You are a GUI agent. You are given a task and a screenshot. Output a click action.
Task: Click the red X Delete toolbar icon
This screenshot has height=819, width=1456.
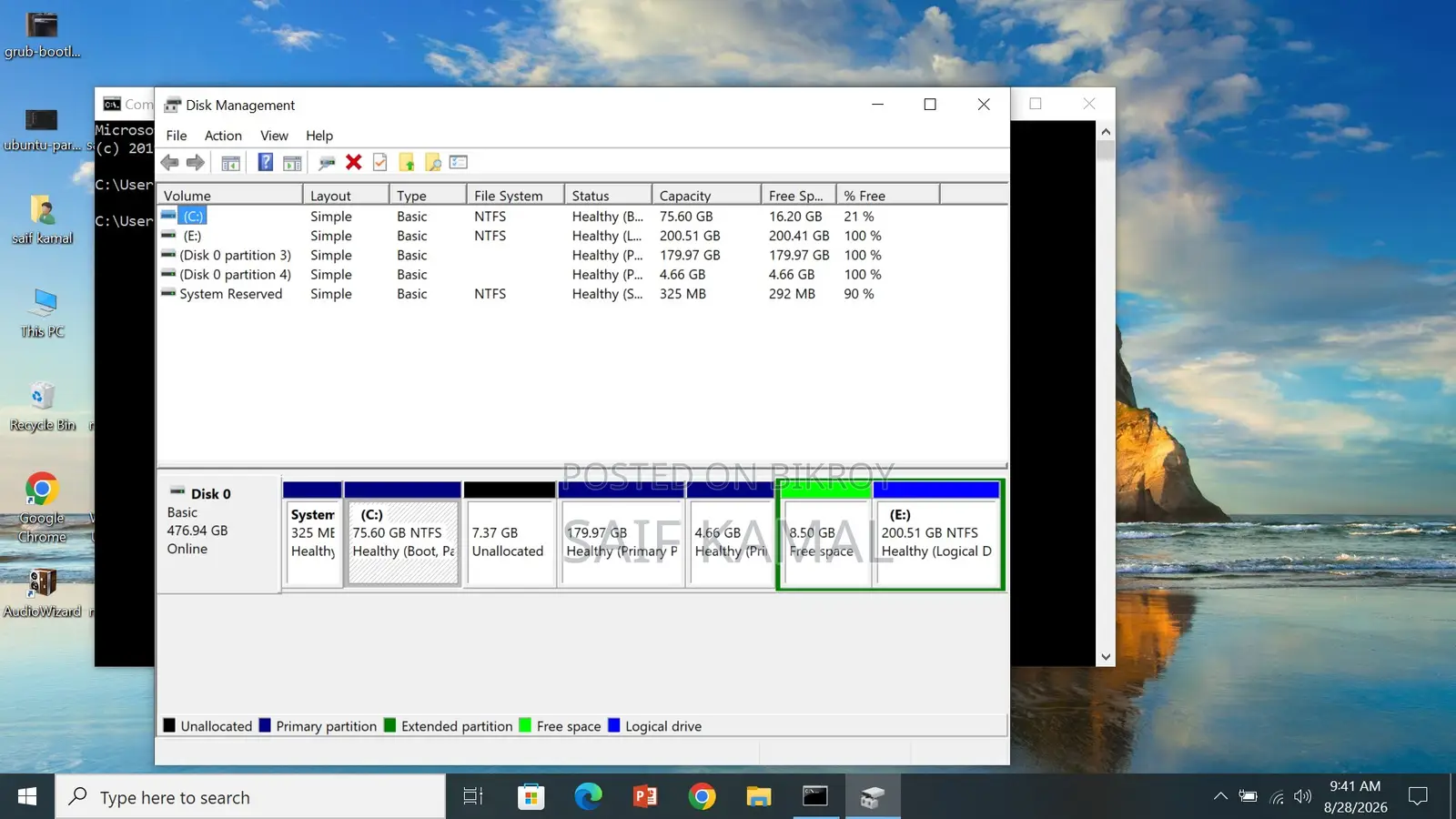coord(354,162)
